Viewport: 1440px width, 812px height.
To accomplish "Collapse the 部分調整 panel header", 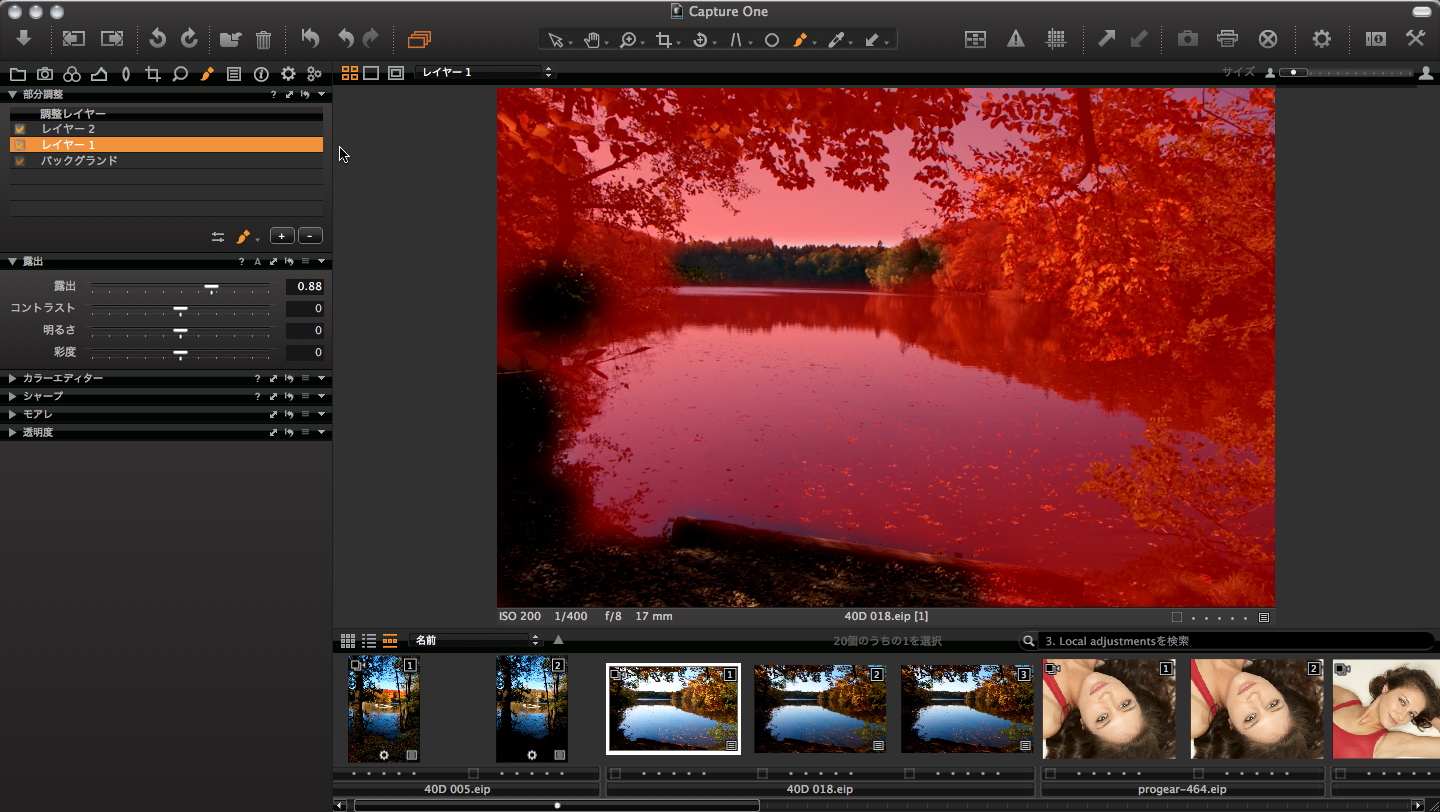I will coord(11,94).
